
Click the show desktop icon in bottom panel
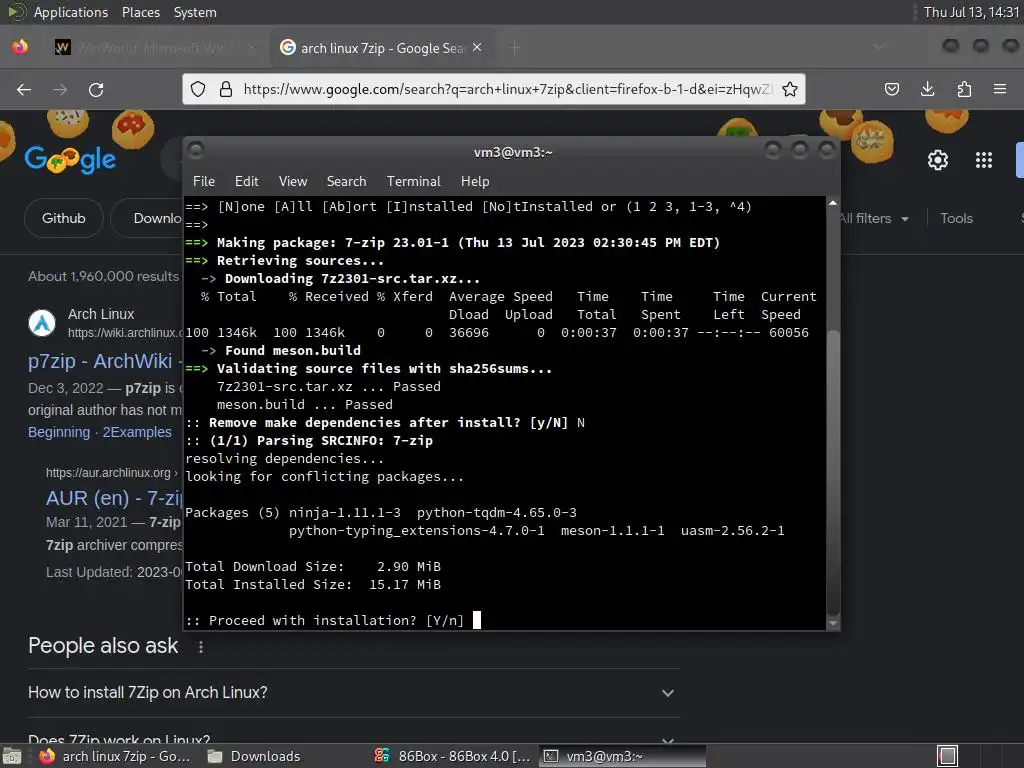click(x=12, y=756)
